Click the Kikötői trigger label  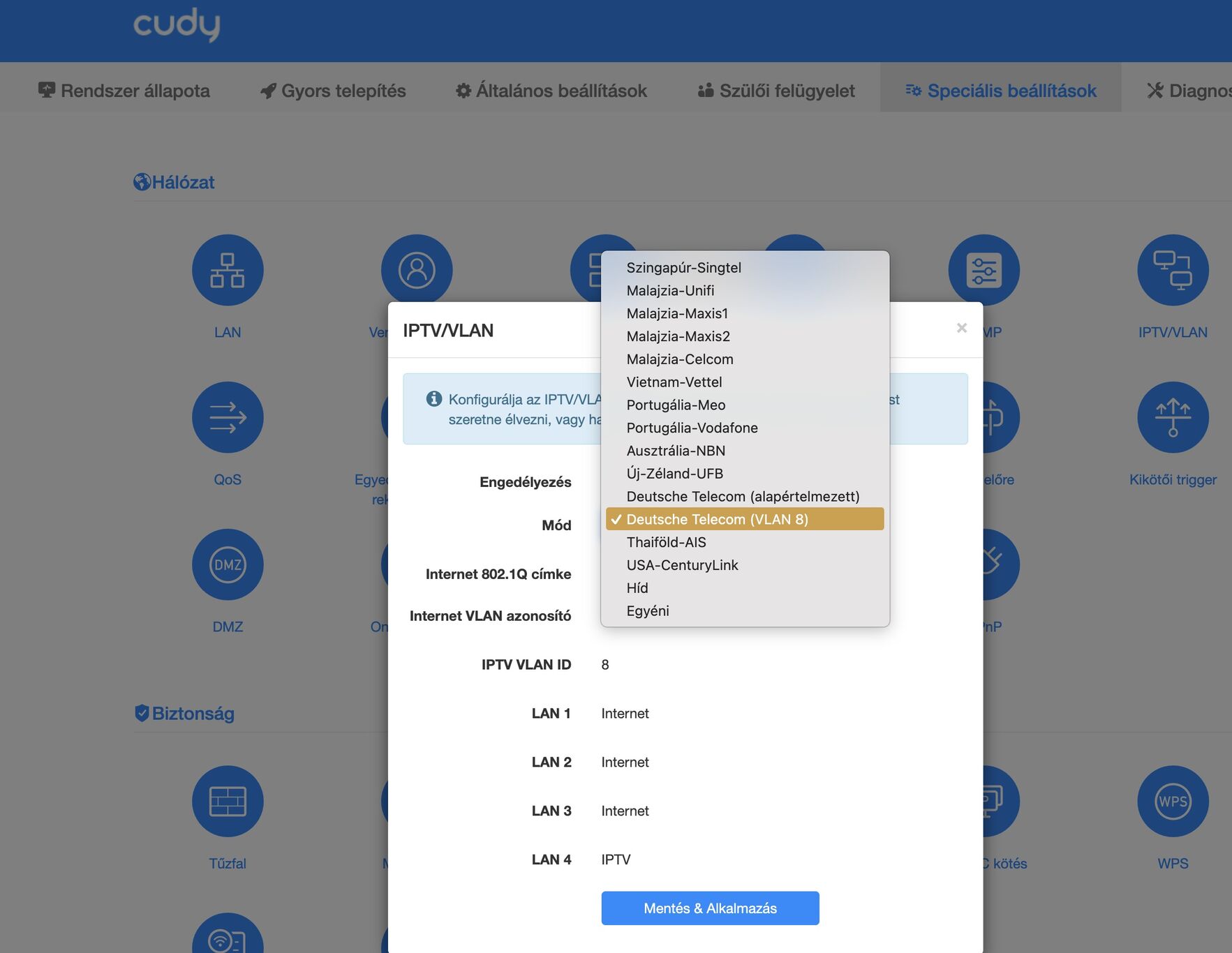1173,479
